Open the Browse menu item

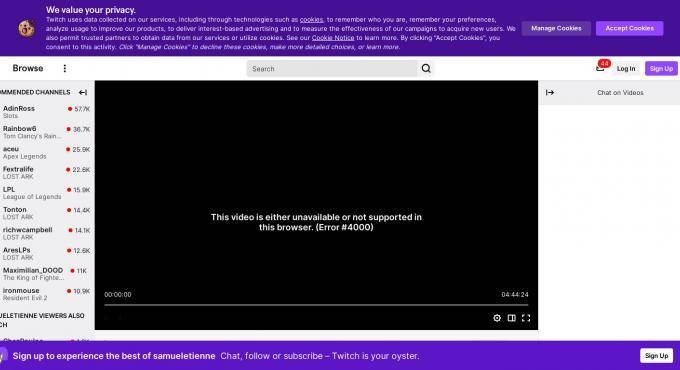point(28,68)
